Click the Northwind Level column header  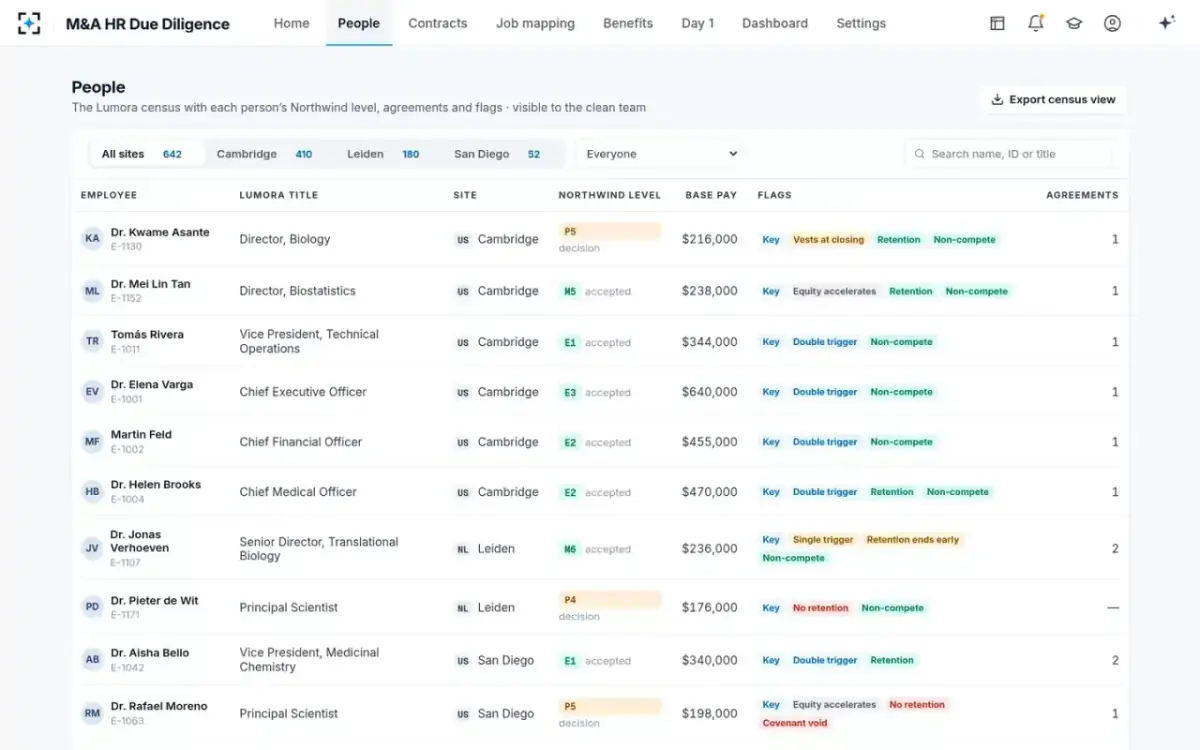pos(610,195)
